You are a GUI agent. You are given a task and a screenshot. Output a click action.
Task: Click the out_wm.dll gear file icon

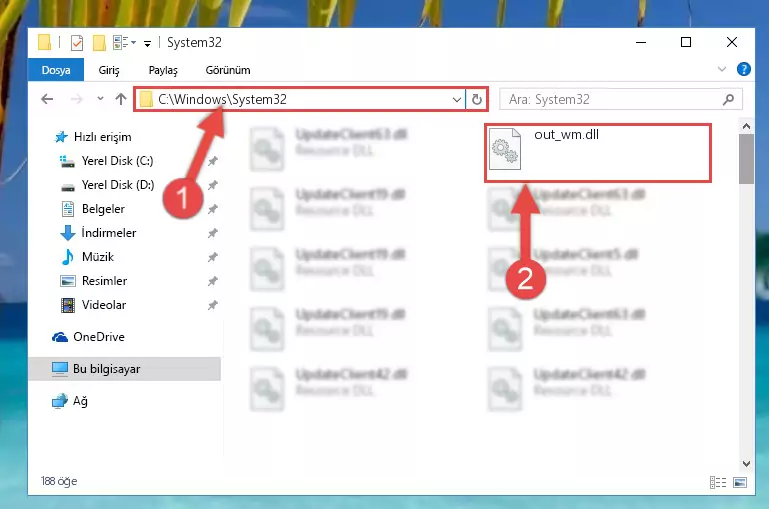[505, 149]
